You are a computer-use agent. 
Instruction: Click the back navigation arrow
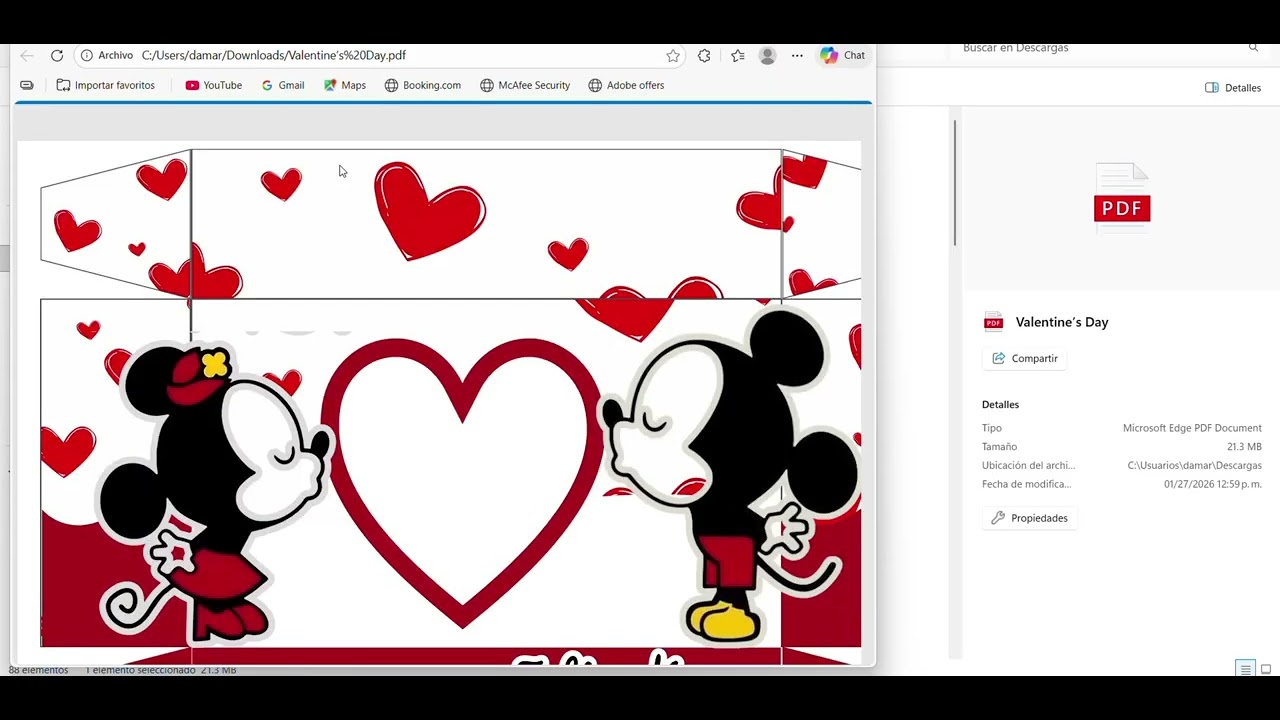click(27, 56)
